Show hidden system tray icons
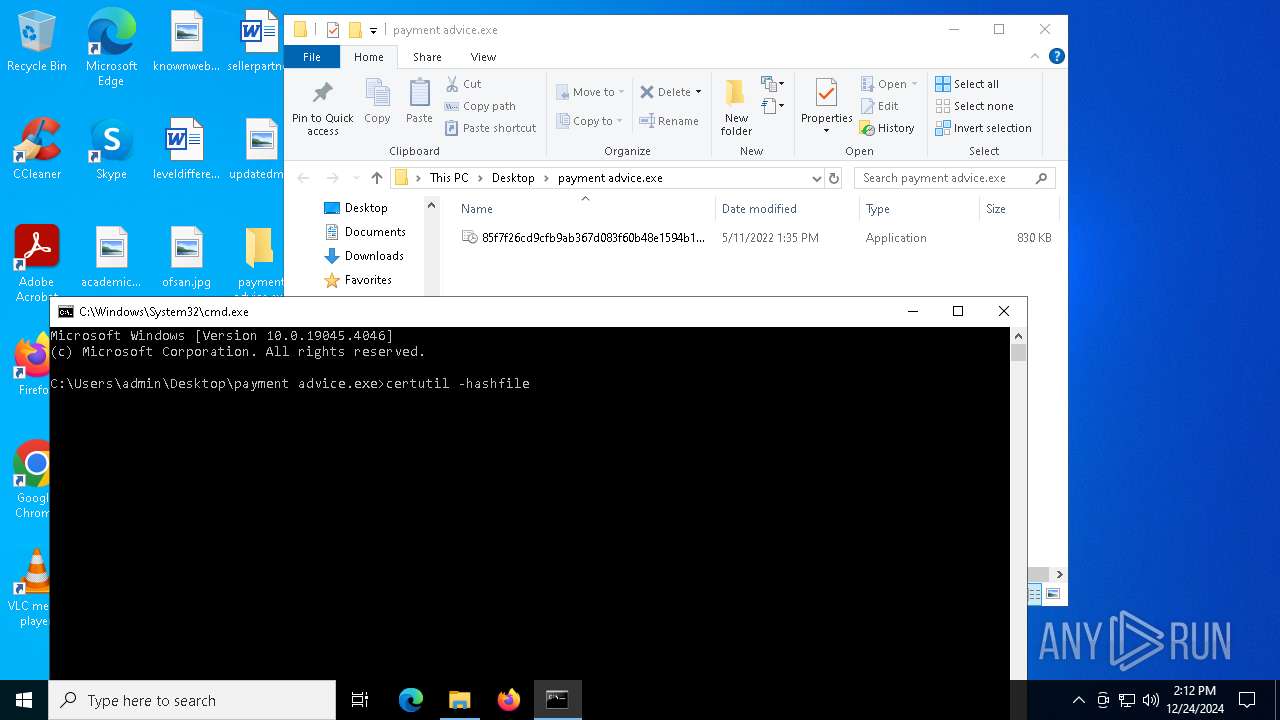The image size is (1280, 720). click(x=1078, y=700)
